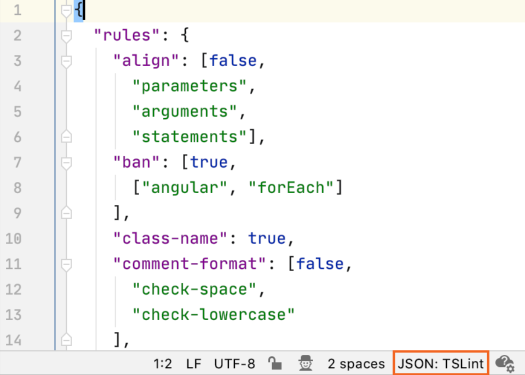Screen dimensions: 525x375
Task: Click the "ban" key
Action: click(136, 162)
